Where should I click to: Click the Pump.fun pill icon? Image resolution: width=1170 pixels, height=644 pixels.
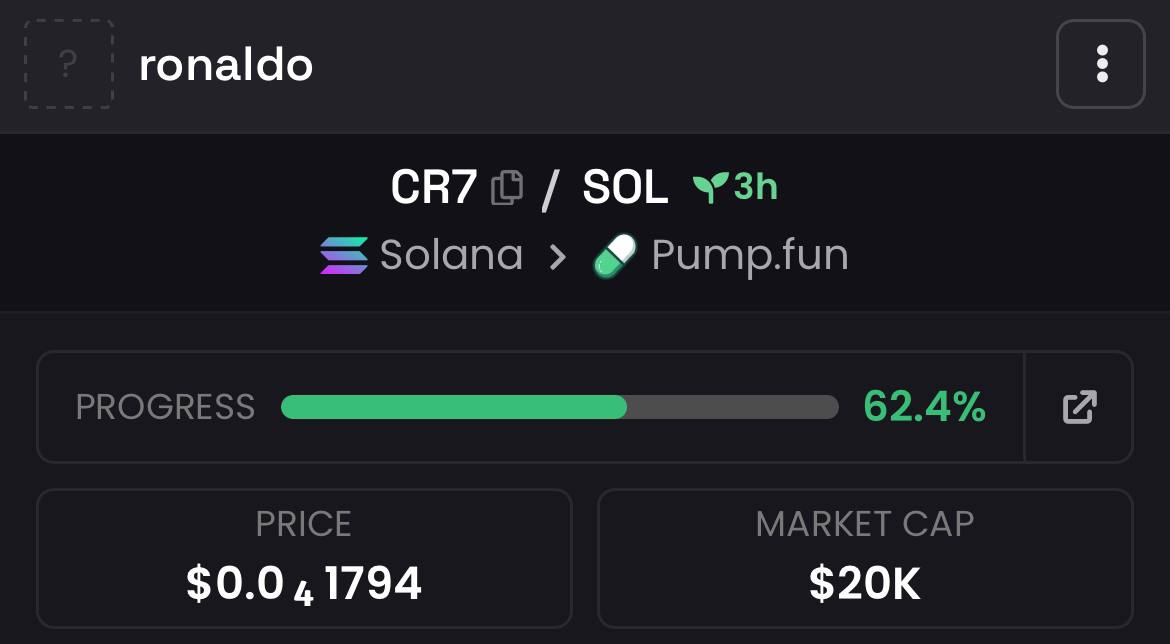(615, 256)
